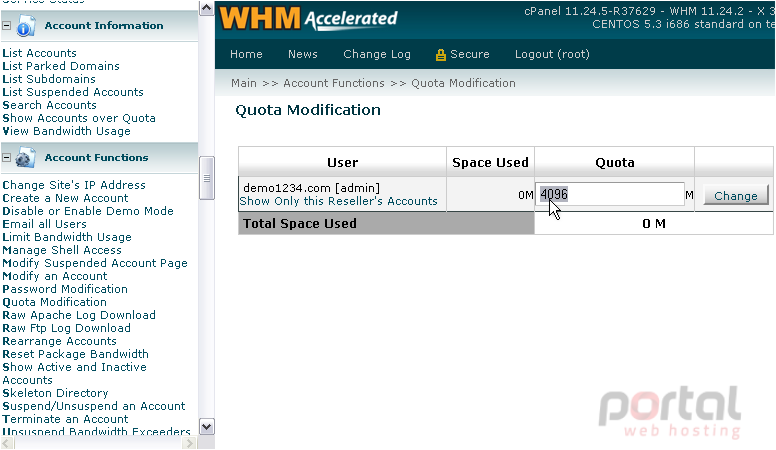Viewport: 776px width, 450px height.
Task: Open Password Modification
Action: pyautogui.click(x=65, y=289)
